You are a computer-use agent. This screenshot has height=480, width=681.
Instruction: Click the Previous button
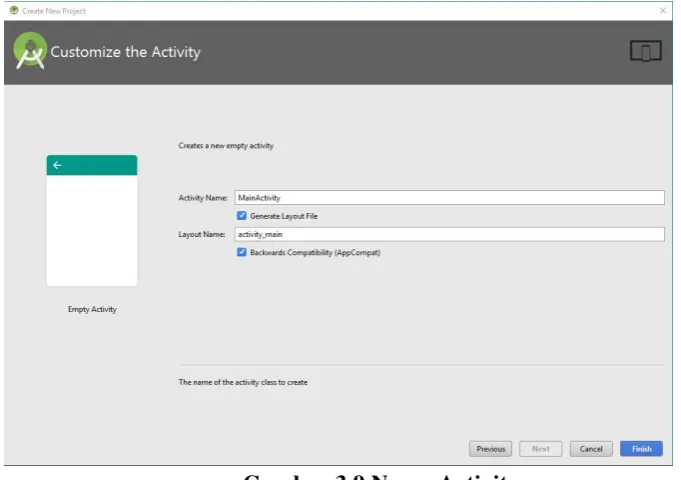(x=490, y=449)
